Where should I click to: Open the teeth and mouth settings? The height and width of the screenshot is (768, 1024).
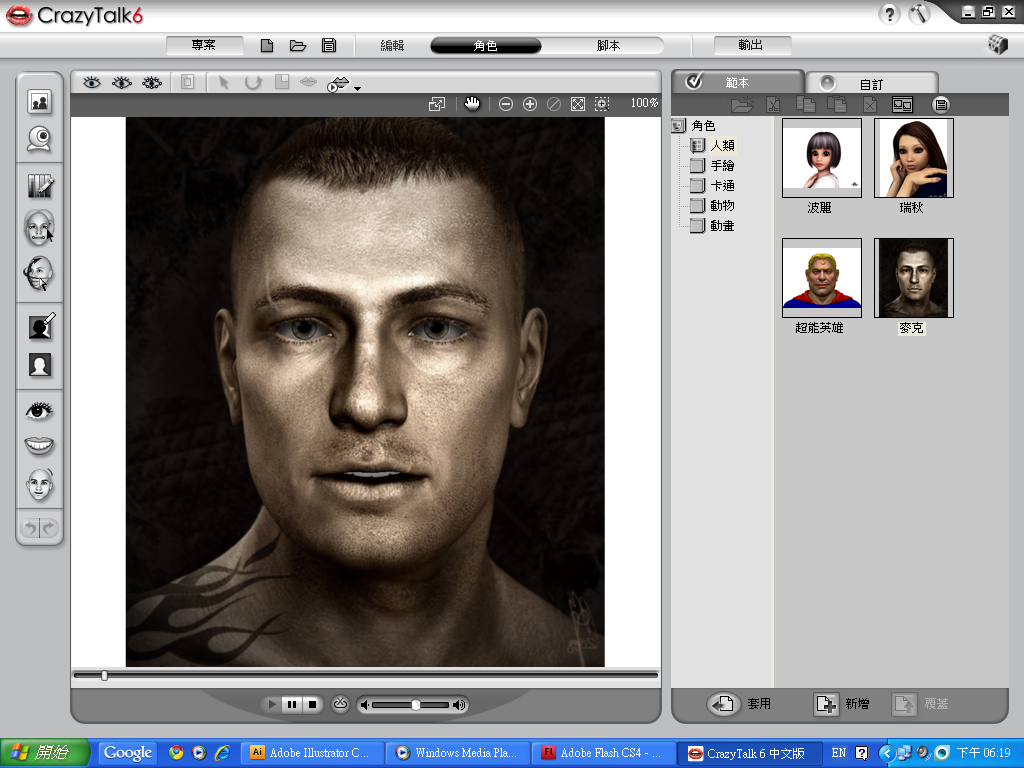tap(40, 446)
